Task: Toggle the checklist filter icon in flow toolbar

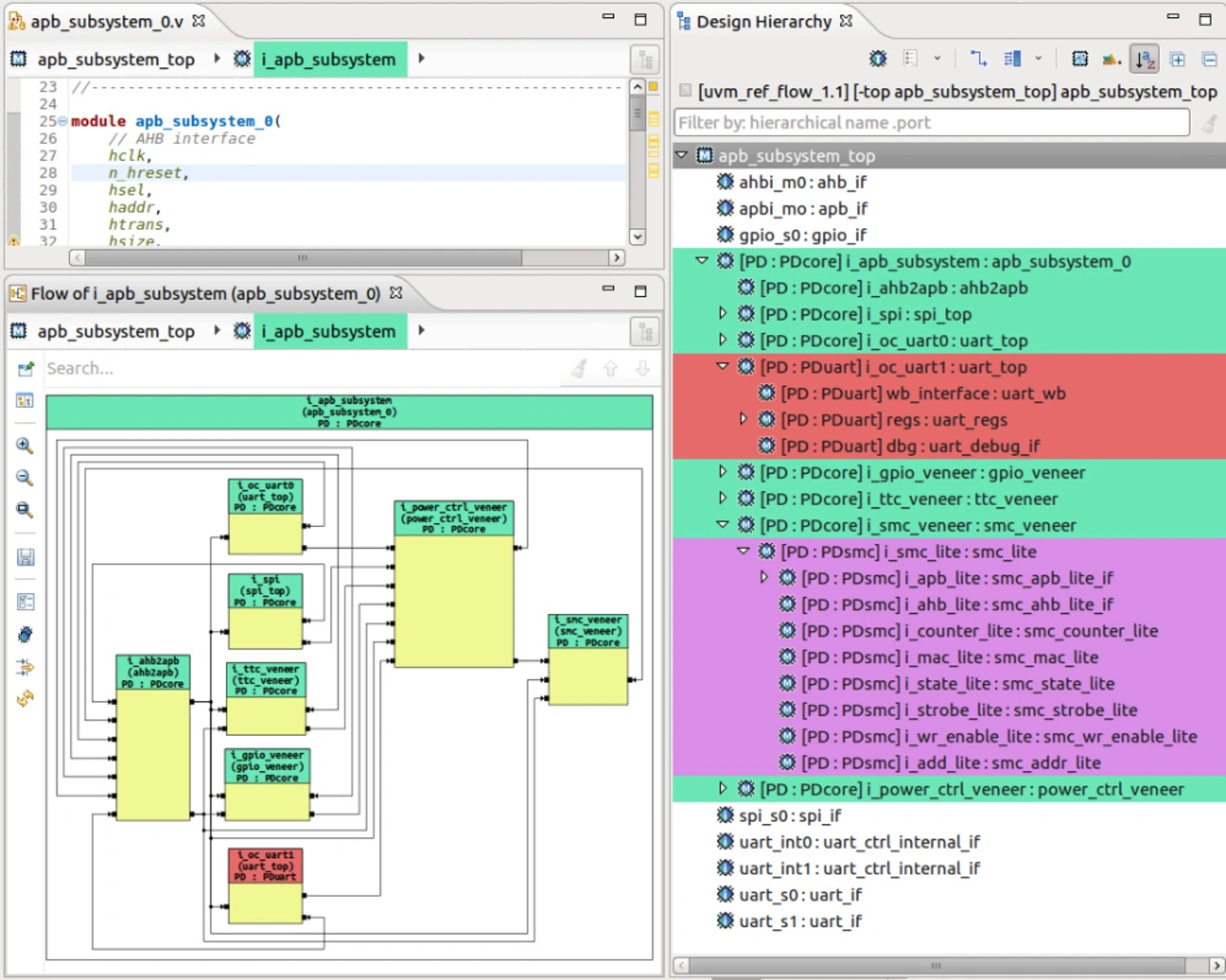Action: pyautogui.click(x=25, y=602)
